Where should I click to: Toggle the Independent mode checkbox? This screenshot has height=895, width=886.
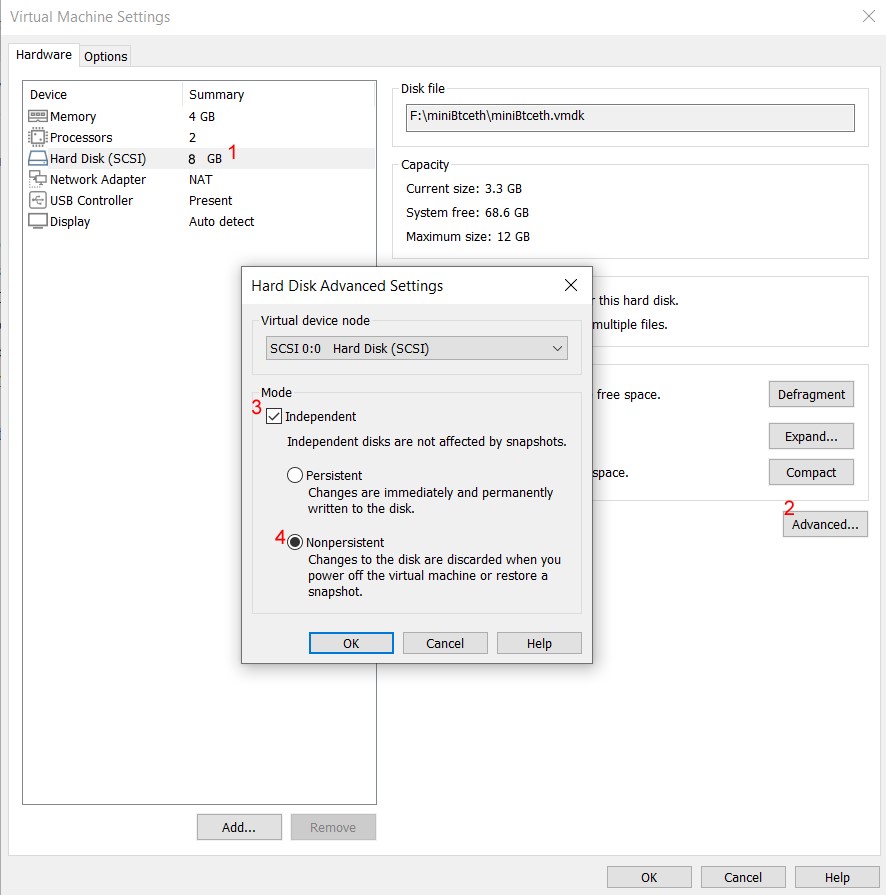[274, 417]
